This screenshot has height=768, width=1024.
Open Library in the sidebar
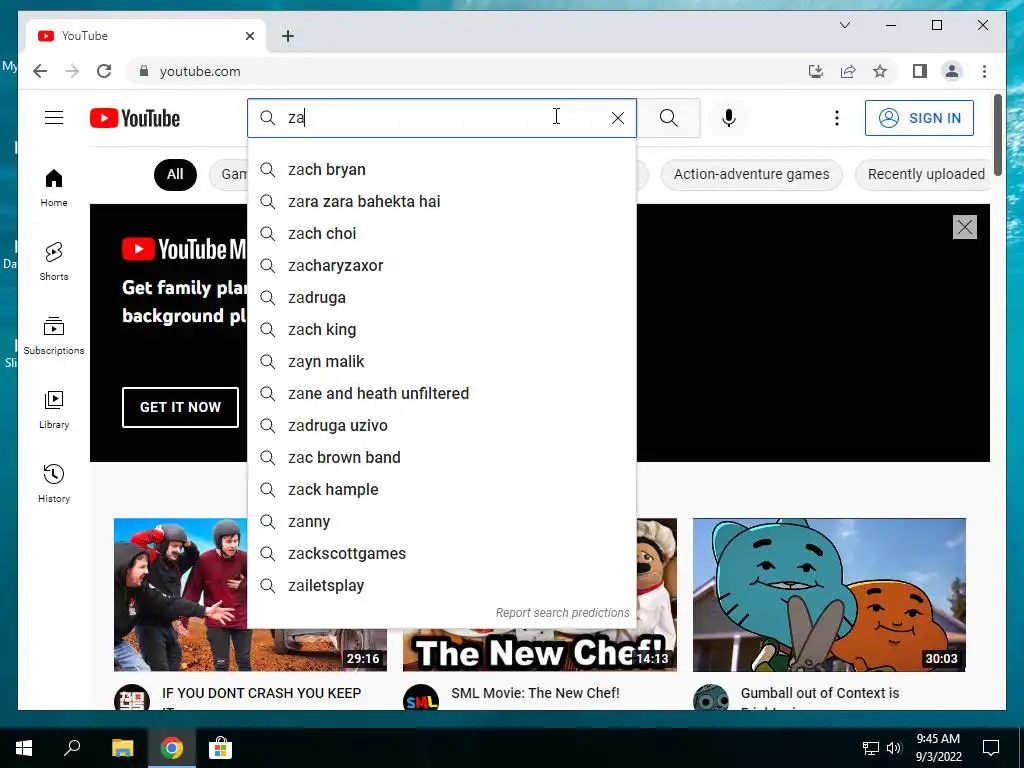(x=54, y=409)
